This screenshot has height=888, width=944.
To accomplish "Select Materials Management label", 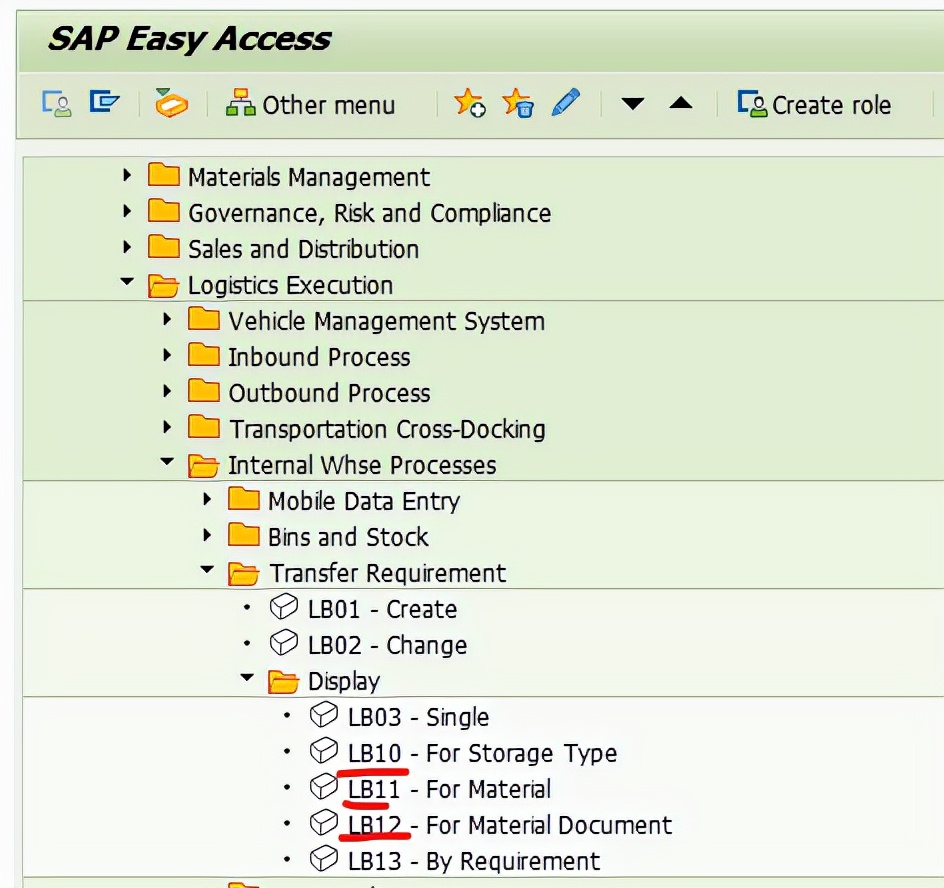I will coord(309,177).
